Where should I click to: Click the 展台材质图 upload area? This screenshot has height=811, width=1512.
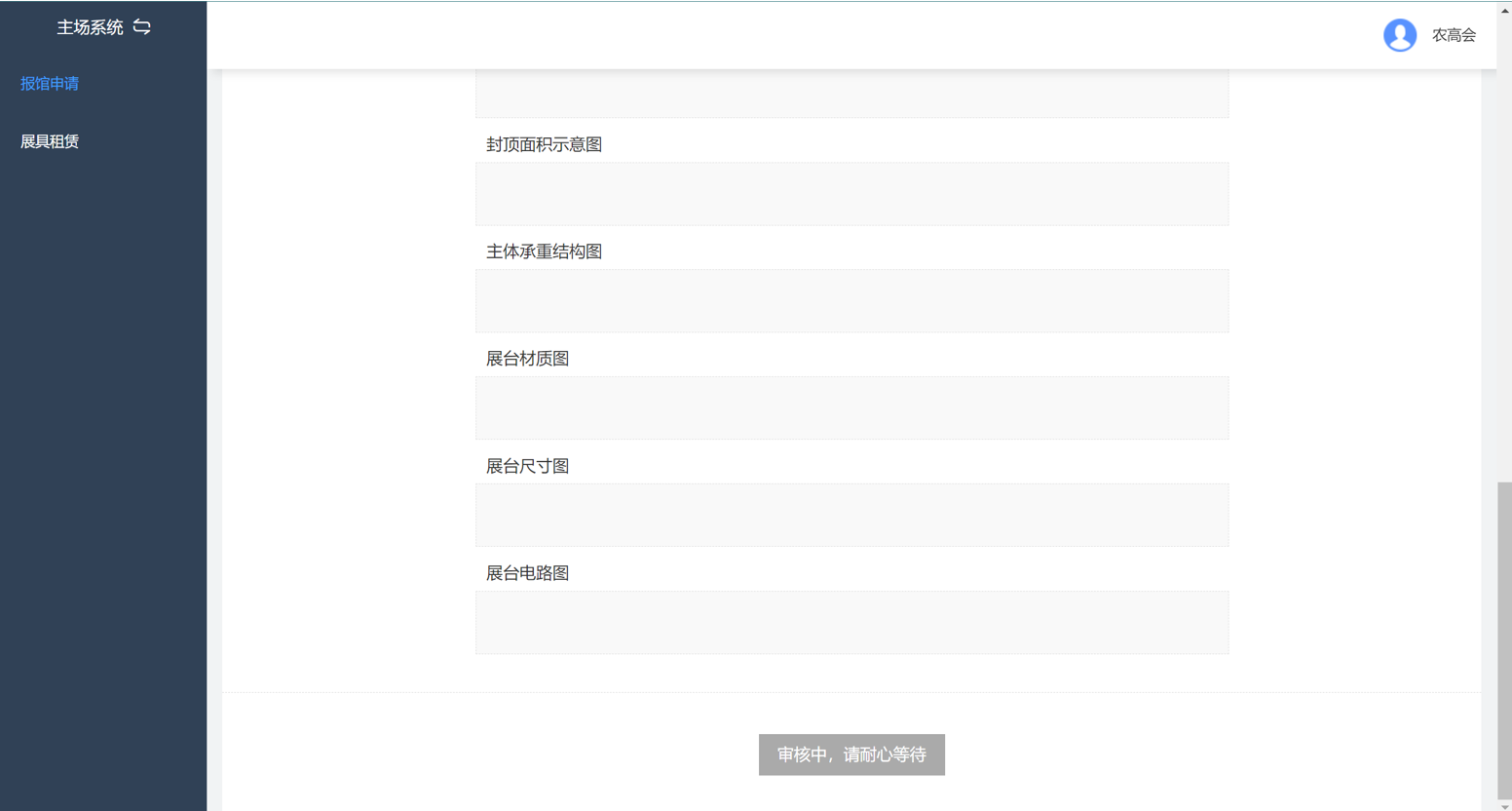point(851,408)
